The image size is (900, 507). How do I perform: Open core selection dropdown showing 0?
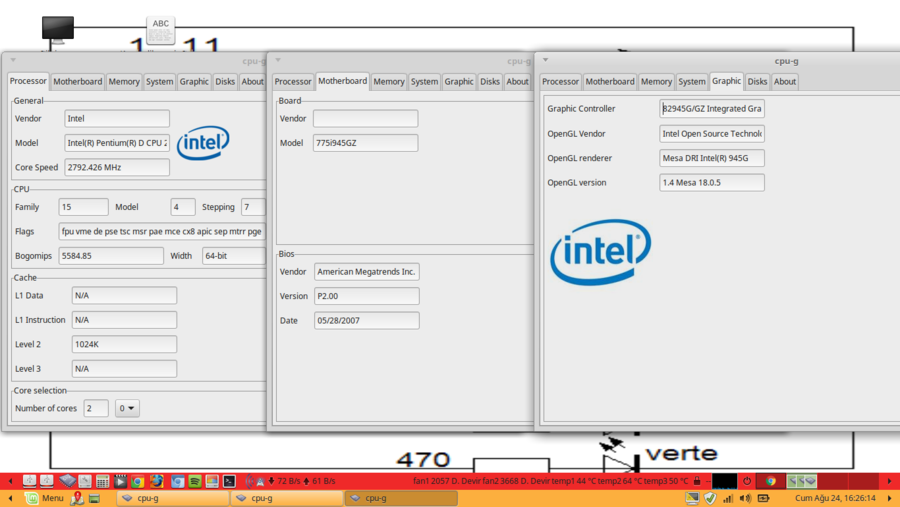point(127,408)
